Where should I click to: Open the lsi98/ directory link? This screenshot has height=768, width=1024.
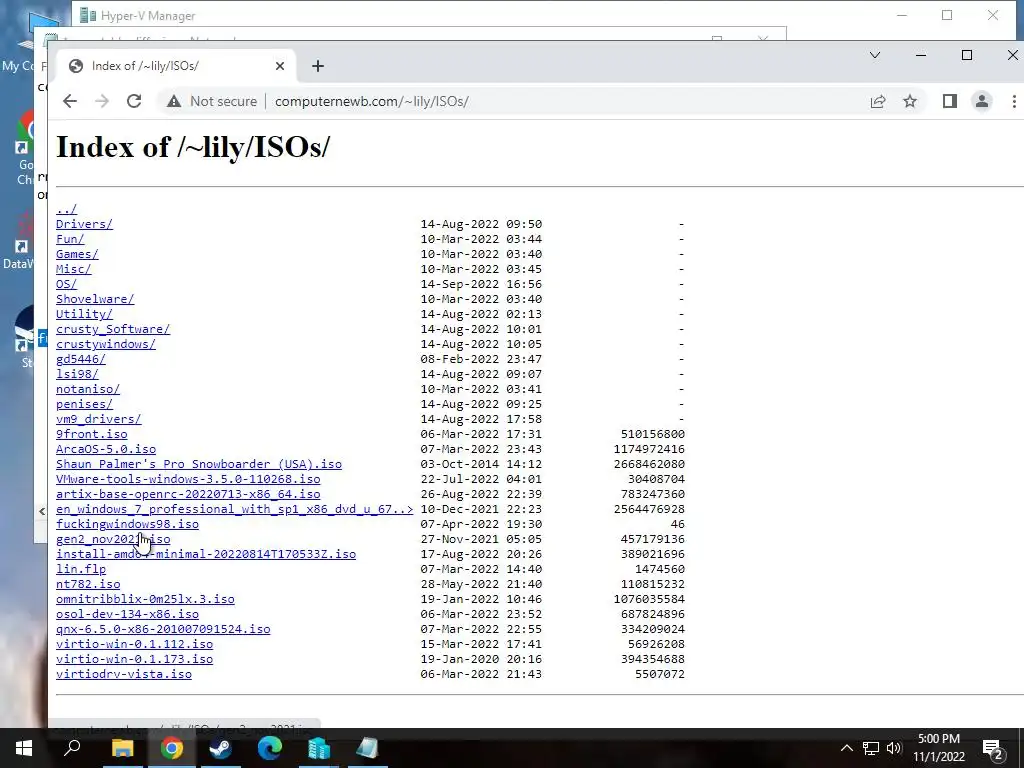(x=77, y=374)
